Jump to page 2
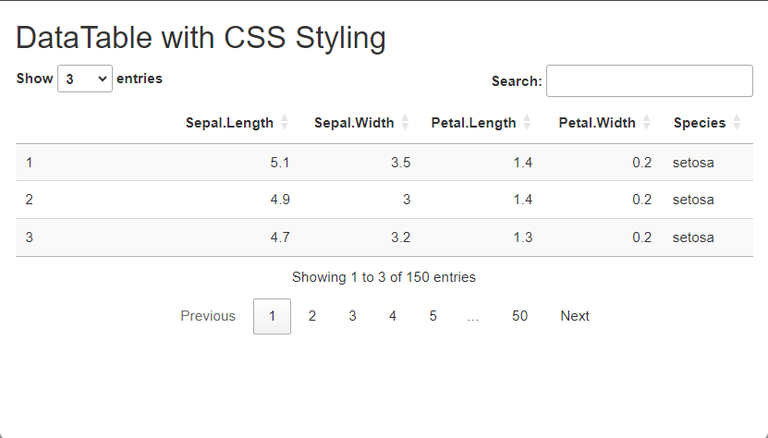768x438 pixels. click(x=312, y=316)
